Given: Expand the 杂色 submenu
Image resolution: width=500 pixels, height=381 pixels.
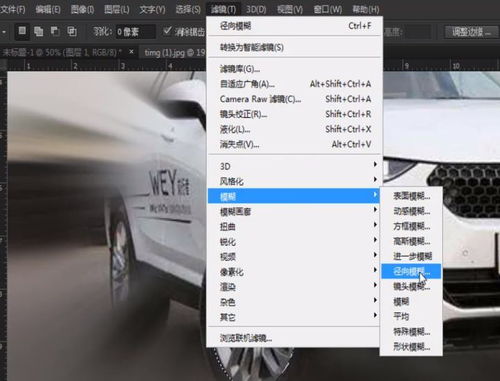Looking at the screenshot, I should [x=294, y=302].
